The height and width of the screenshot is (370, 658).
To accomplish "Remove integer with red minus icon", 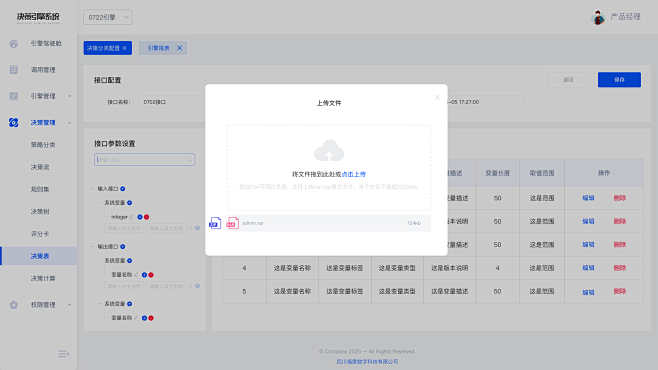I will tap(146, 217).
